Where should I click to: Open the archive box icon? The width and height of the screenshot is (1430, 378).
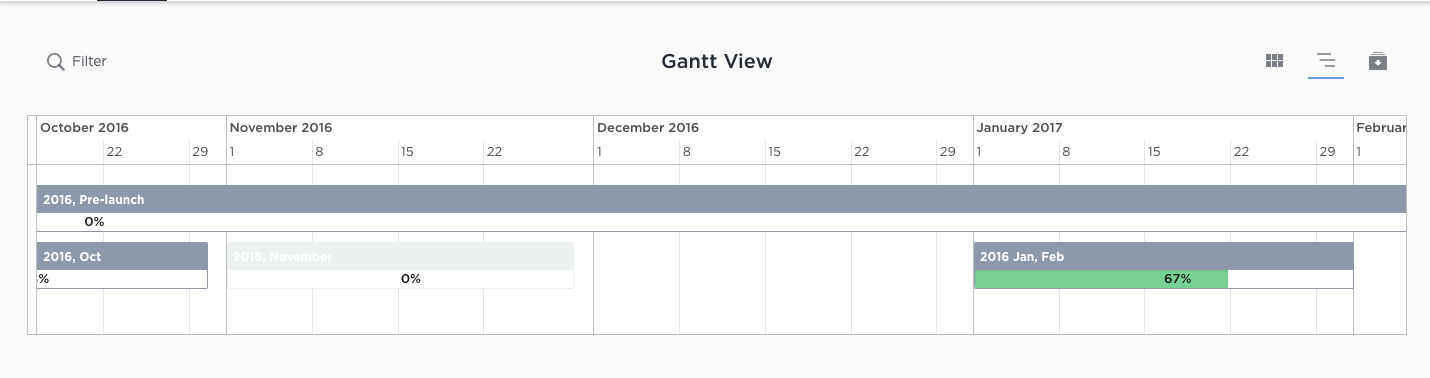pyautogui.click(x=1378, y=61)
